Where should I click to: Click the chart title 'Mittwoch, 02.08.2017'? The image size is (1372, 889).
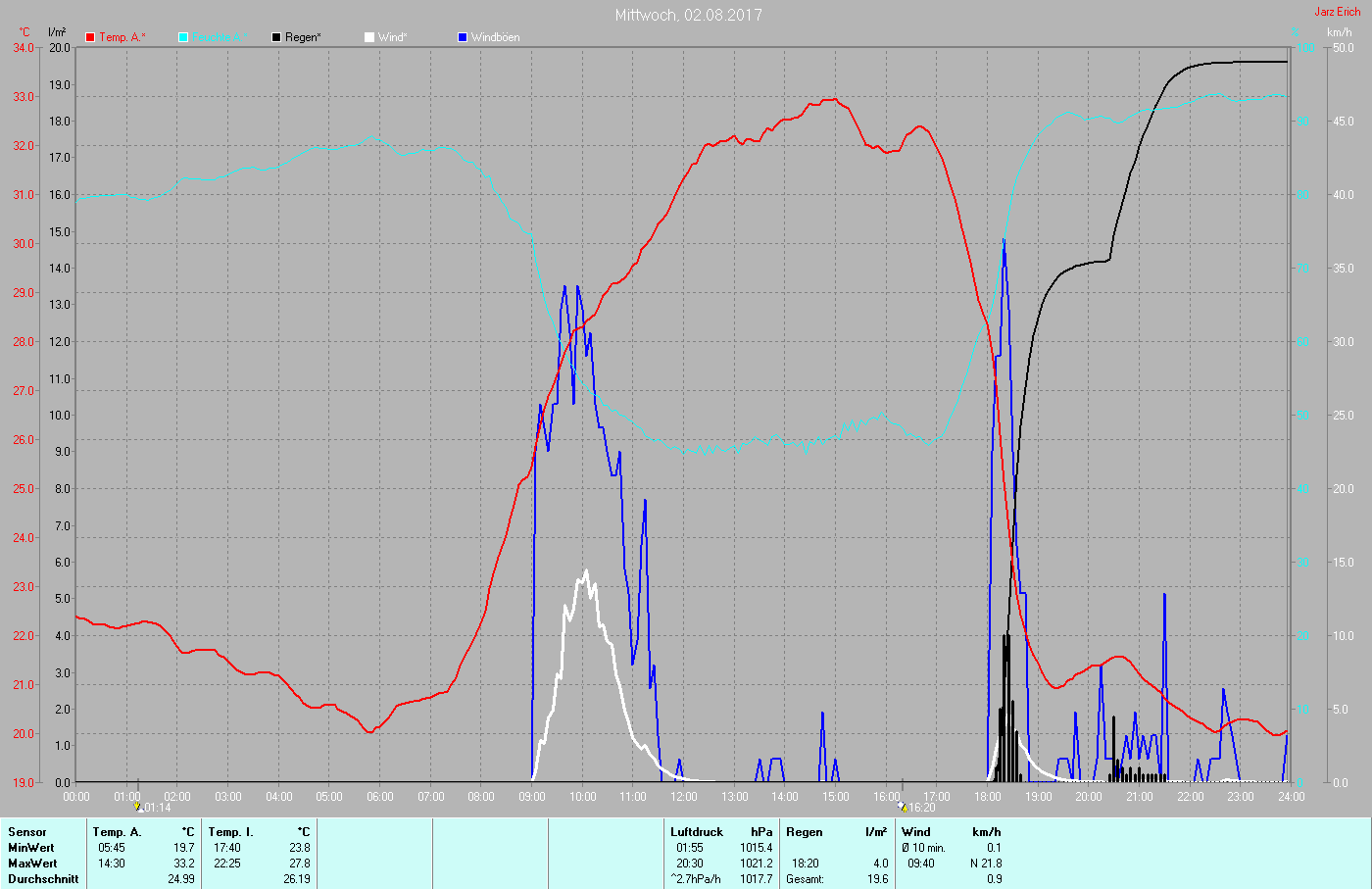point(689,15)
